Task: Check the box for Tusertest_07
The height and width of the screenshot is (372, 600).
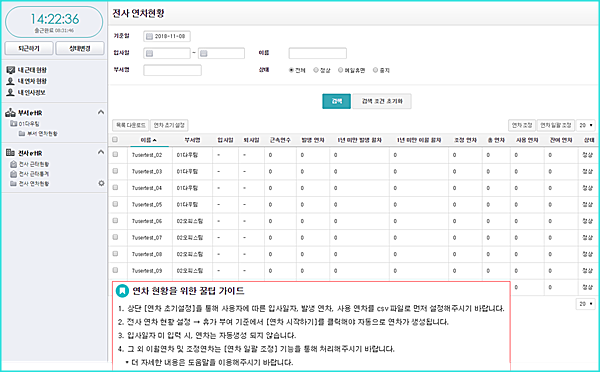Action: pos(115,237)
